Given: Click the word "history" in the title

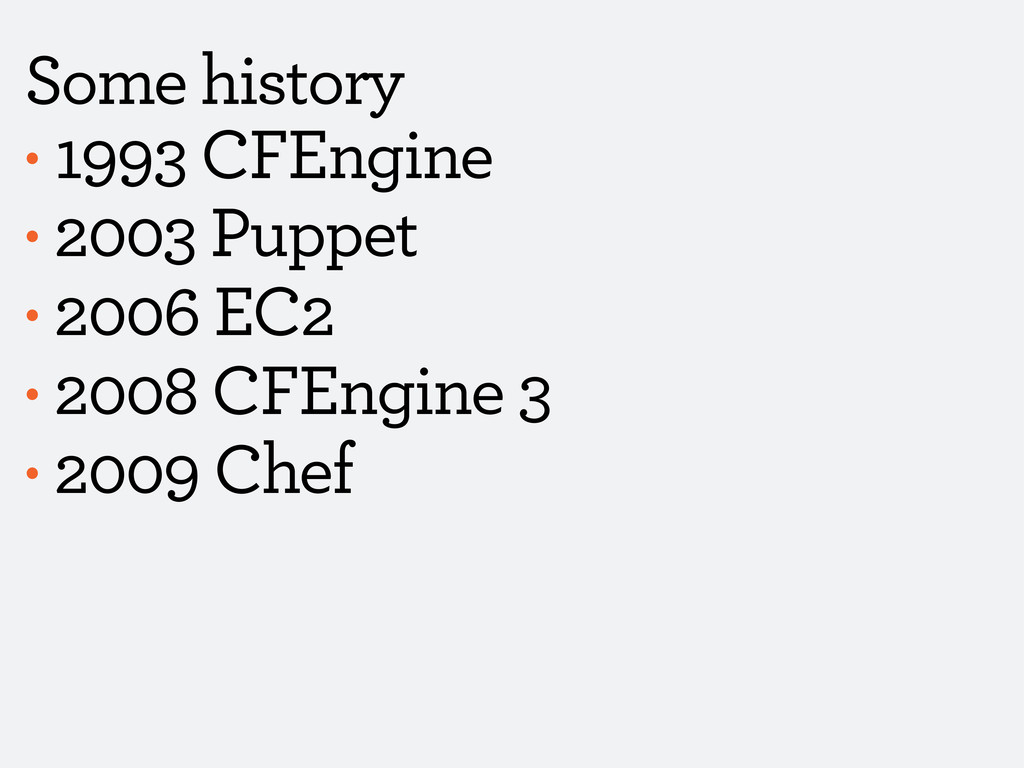Looking at the screenshot, I should pyautogui.click(x=303, y=85).
